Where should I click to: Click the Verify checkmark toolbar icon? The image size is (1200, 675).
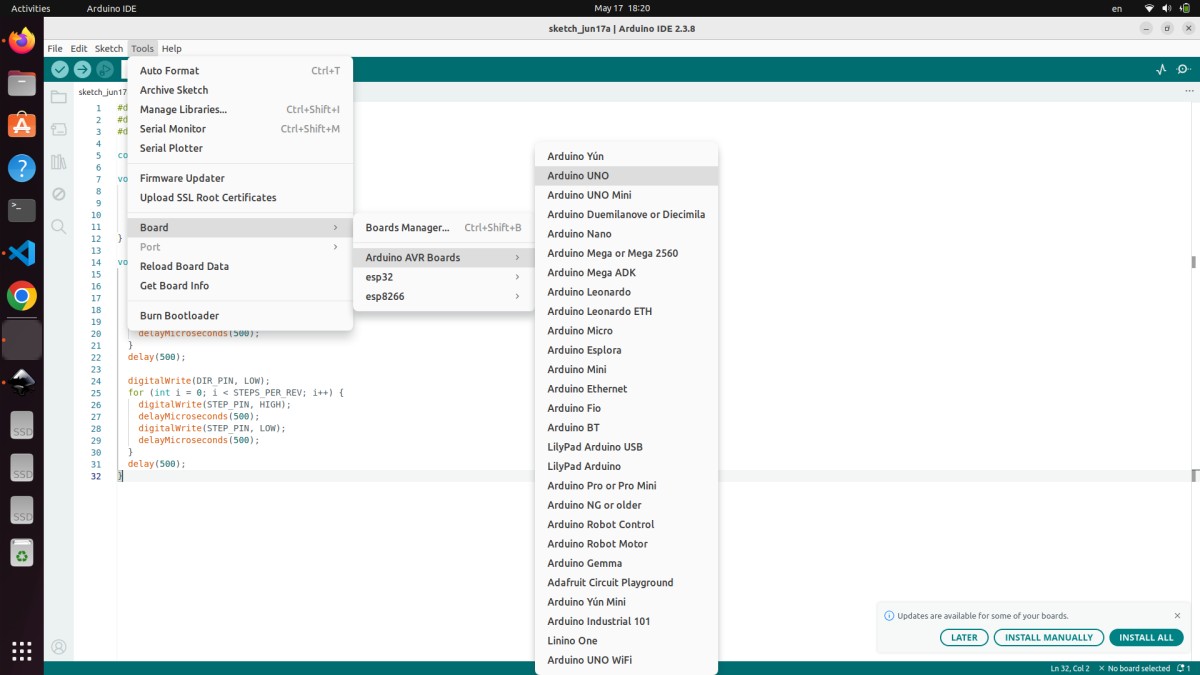[60, 69]
